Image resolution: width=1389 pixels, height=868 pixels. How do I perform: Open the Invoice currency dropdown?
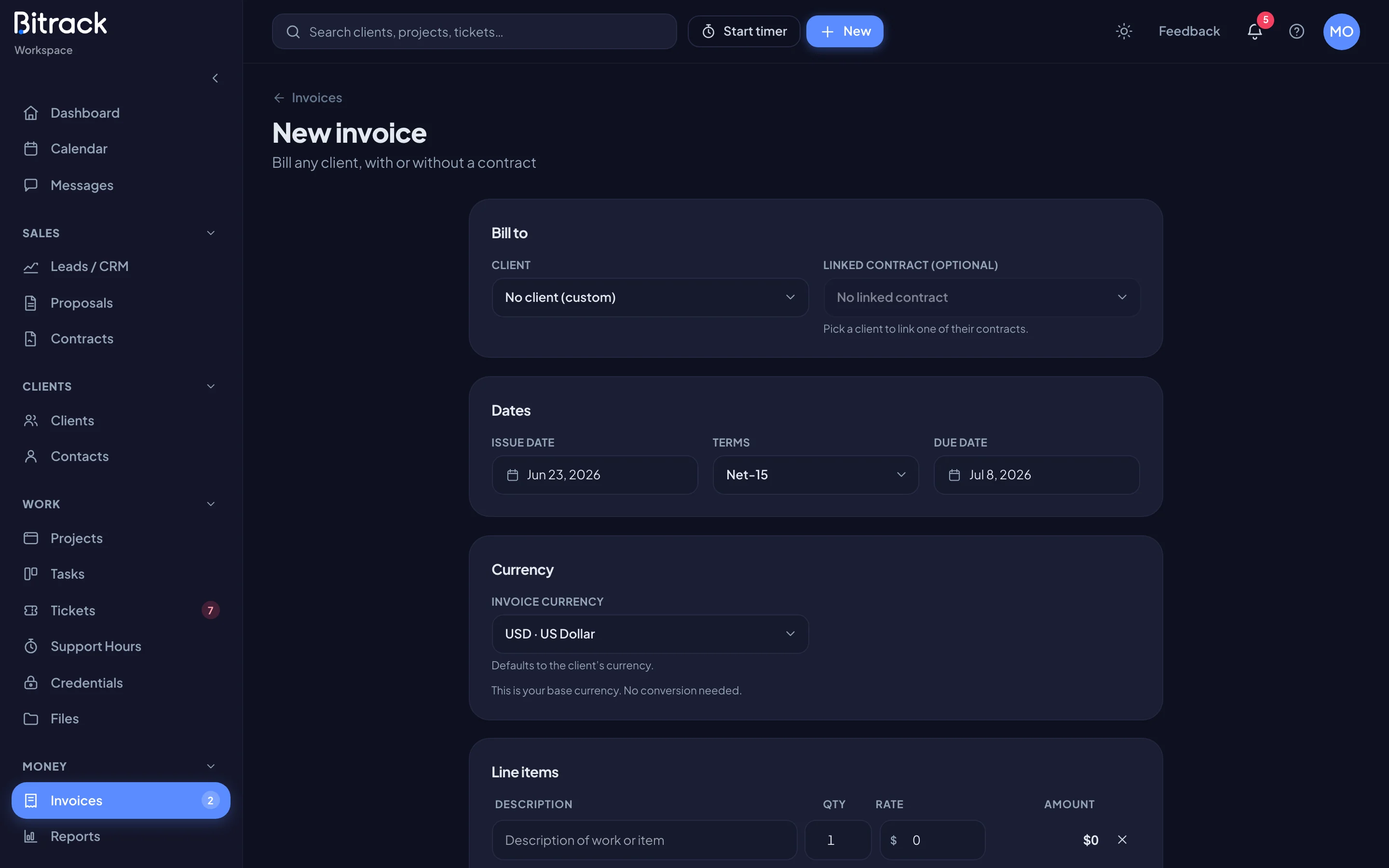(650, 634)
